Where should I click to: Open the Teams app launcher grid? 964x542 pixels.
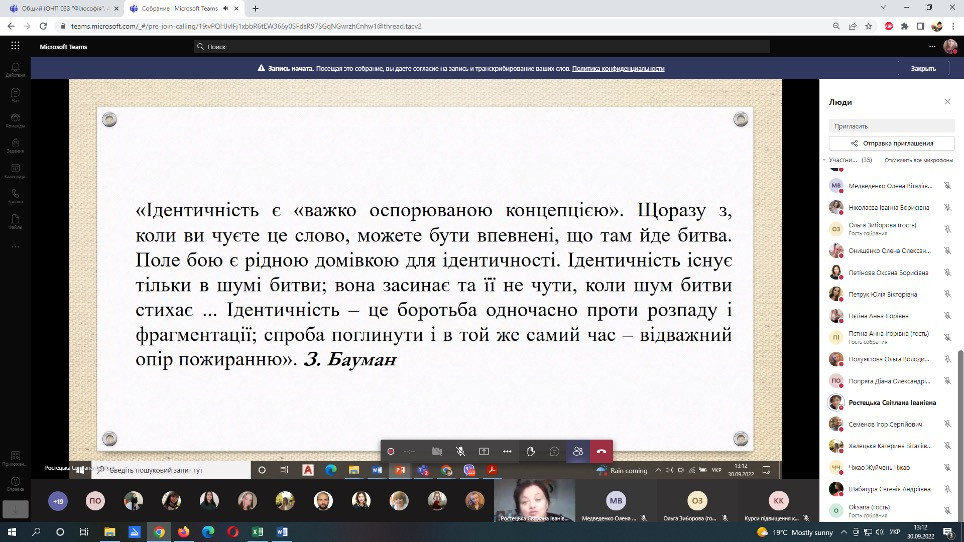tap(15, 46)
